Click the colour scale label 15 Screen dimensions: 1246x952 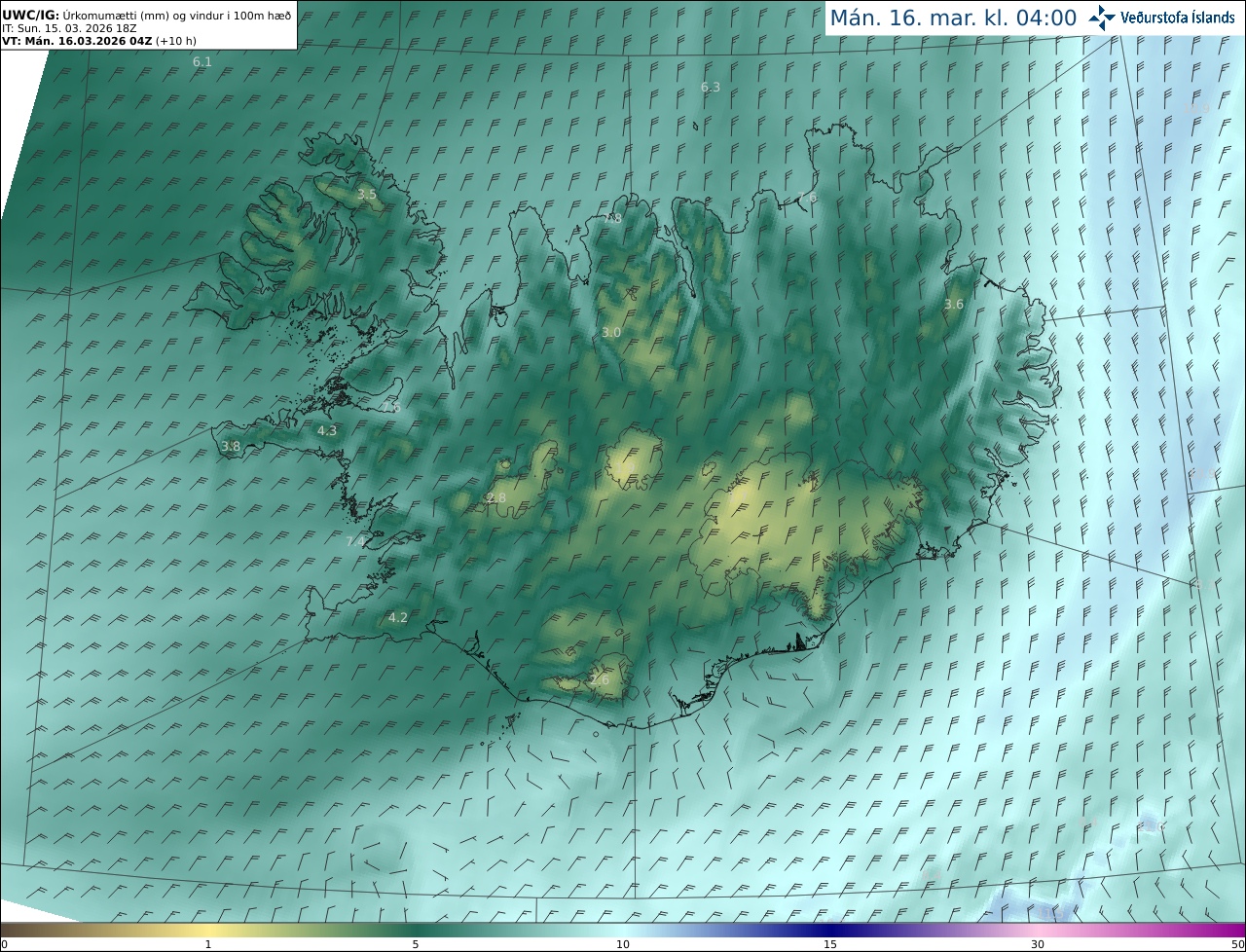(830, 944)
